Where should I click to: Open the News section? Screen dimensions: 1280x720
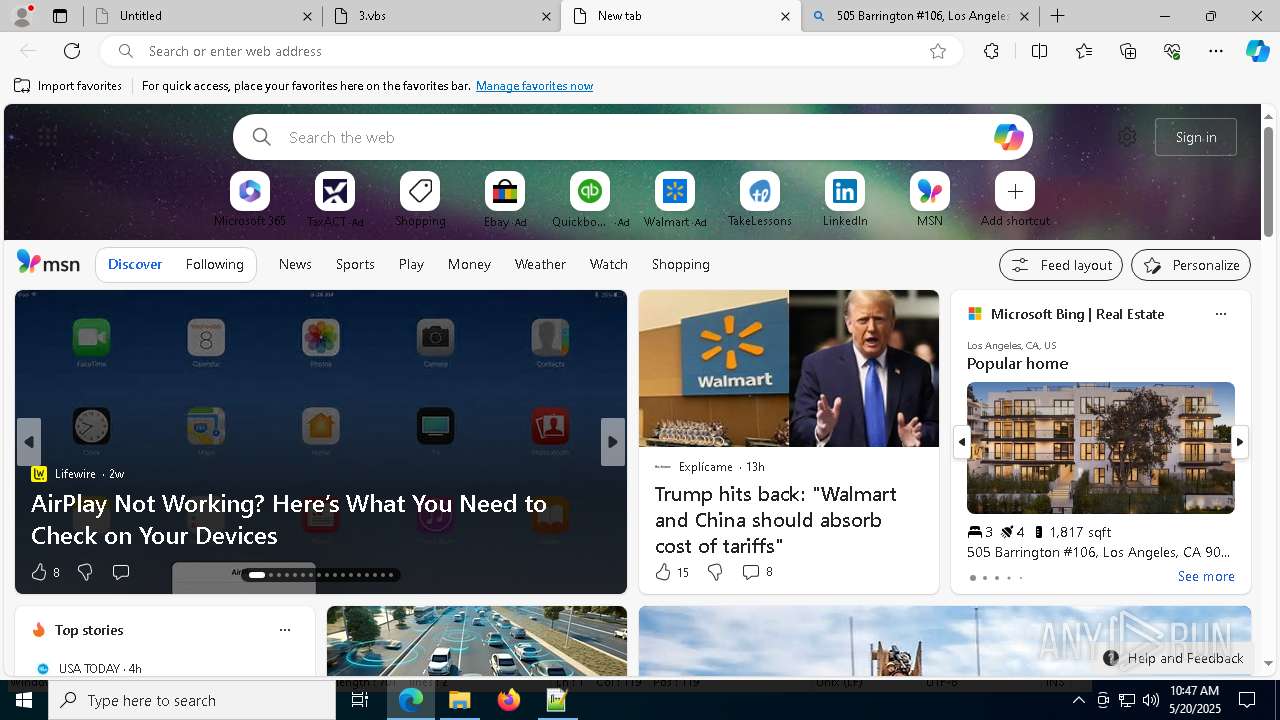295,265
